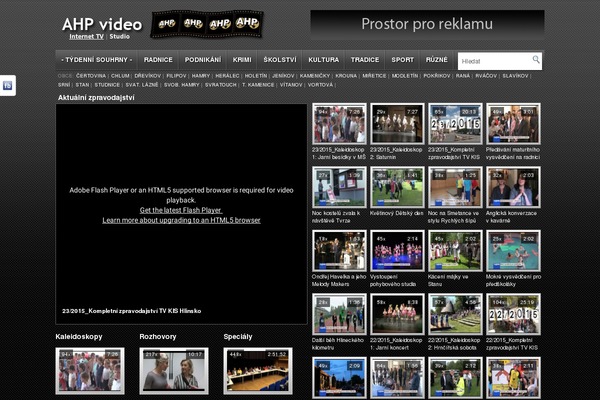Open Noc na Smetance thumbnail

click(455, 187)
